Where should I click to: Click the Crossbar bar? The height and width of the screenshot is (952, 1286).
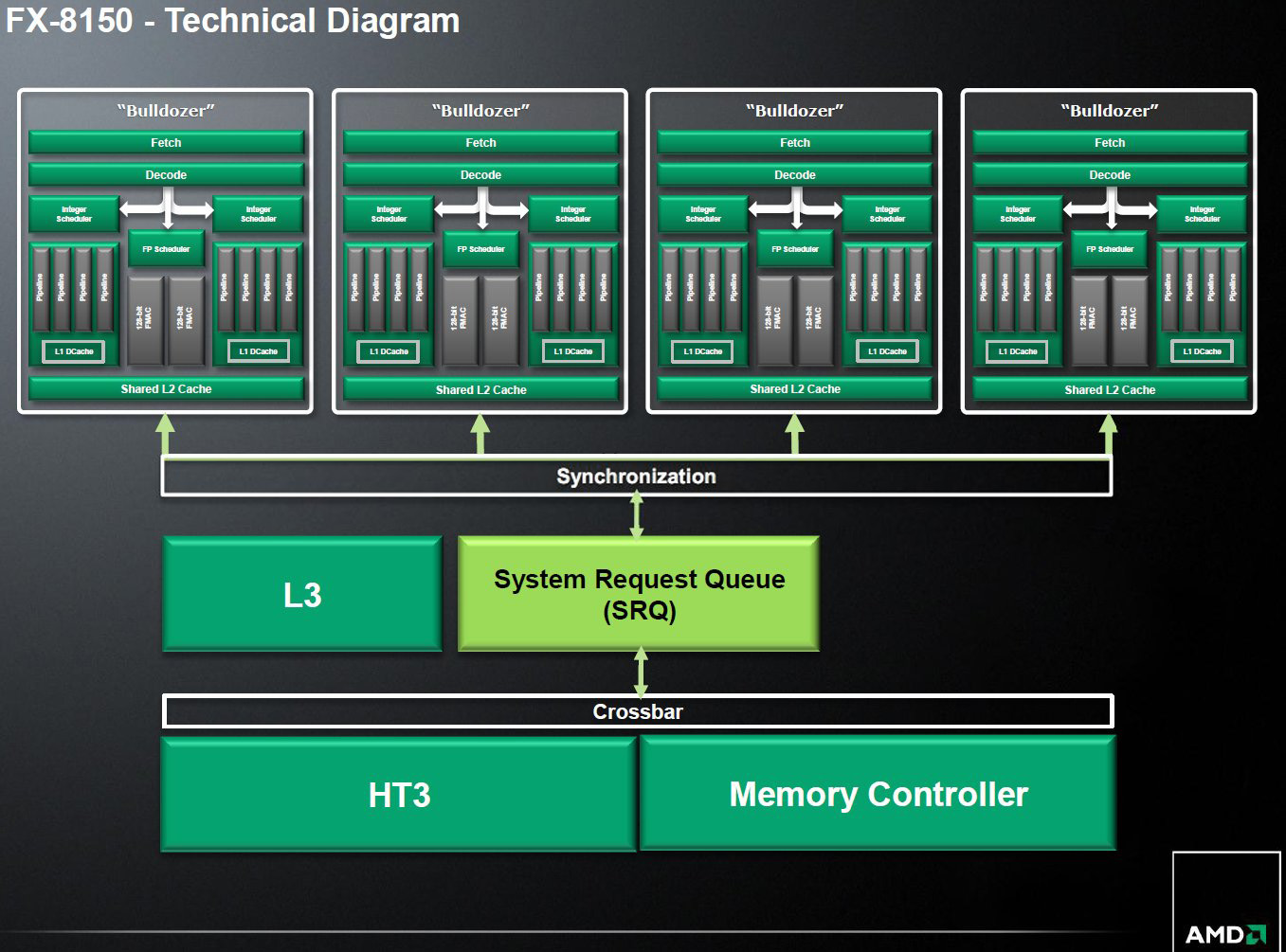click(x=638, y=711)
